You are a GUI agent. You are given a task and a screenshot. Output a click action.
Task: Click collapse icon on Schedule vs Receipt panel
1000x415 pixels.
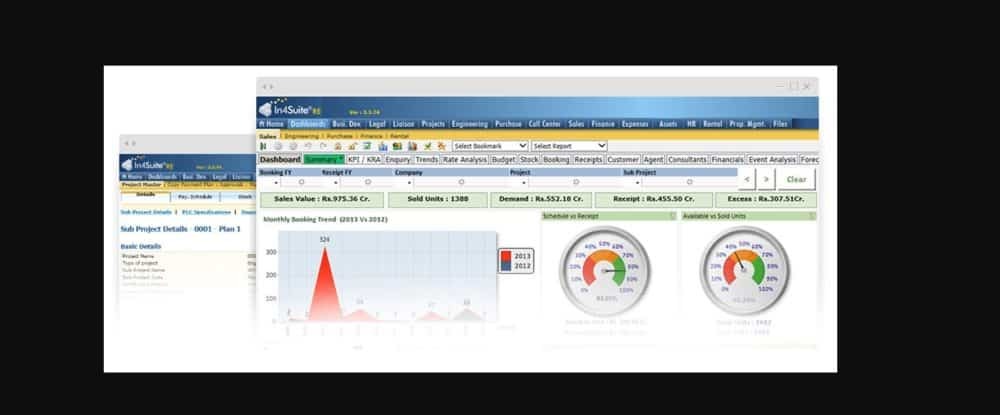click(673, 216)
